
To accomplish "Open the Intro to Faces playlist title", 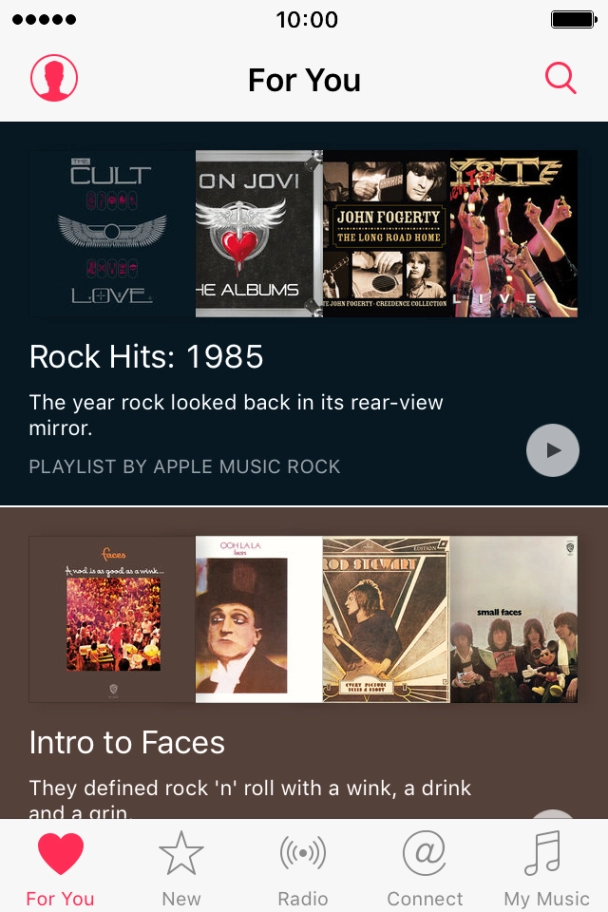I will 127,742.
